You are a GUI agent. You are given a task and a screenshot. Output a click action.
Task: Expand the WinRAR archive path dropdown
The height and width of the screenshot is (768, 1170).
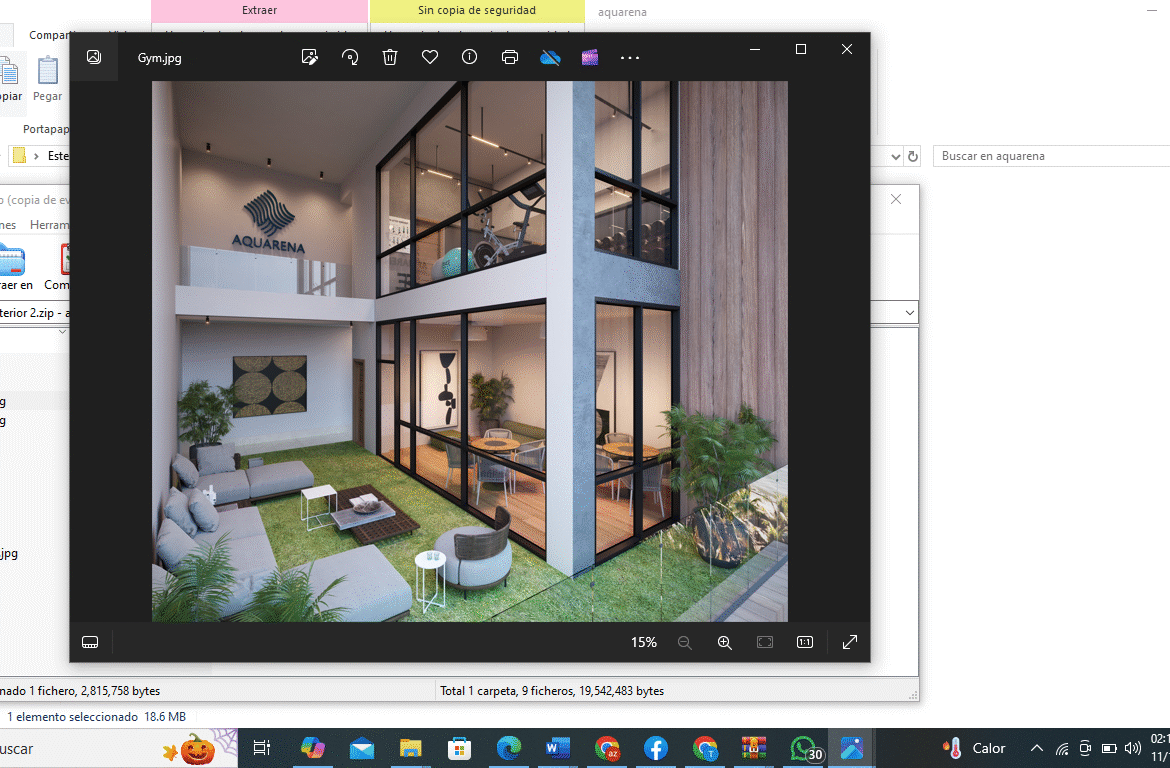coord(910,313)
